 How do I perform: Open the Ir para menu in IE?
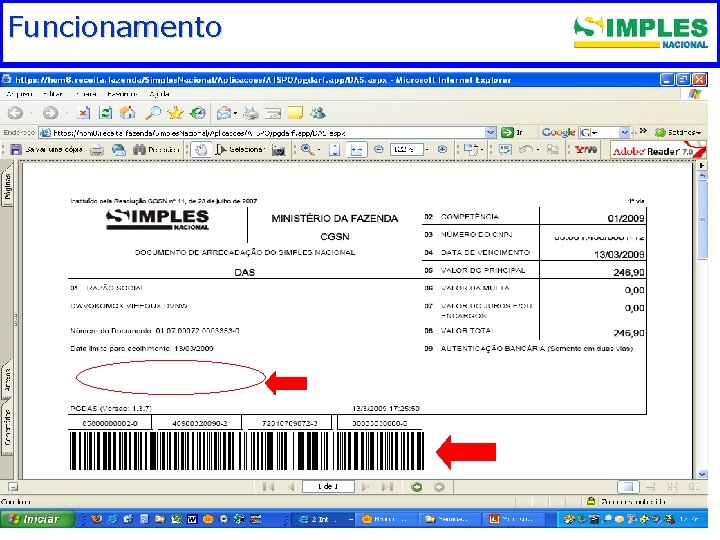(86, 94)
